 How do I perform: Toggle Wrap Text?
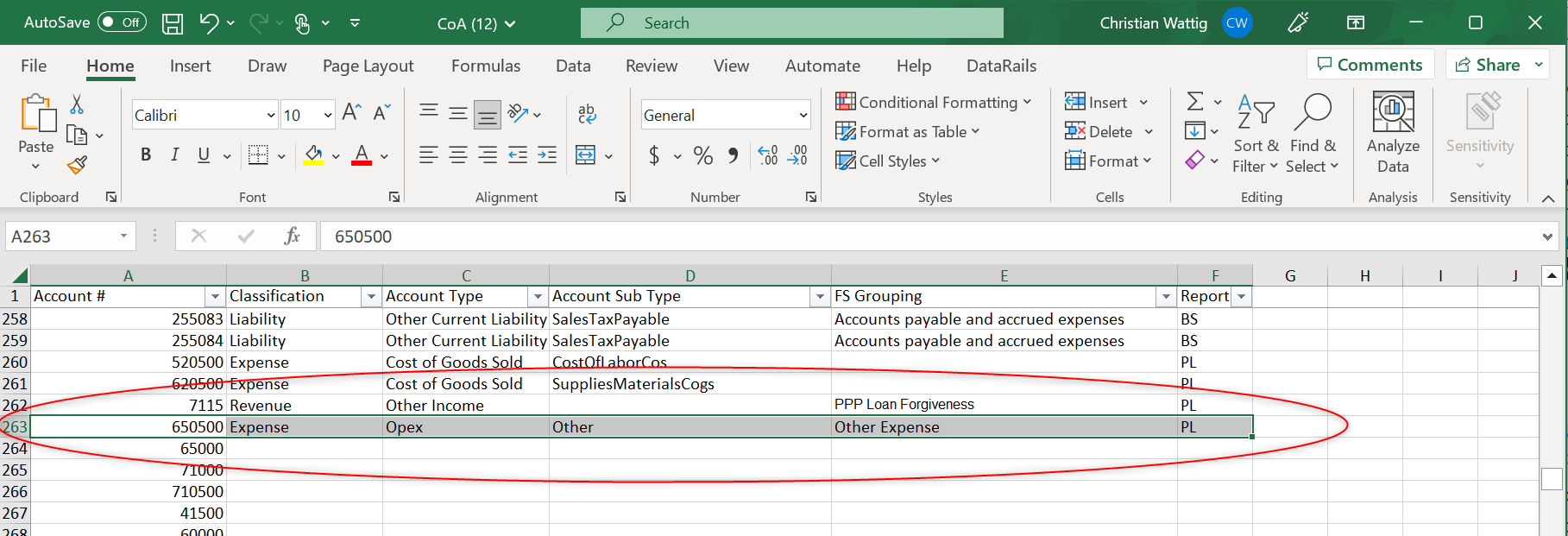[587, 113]
